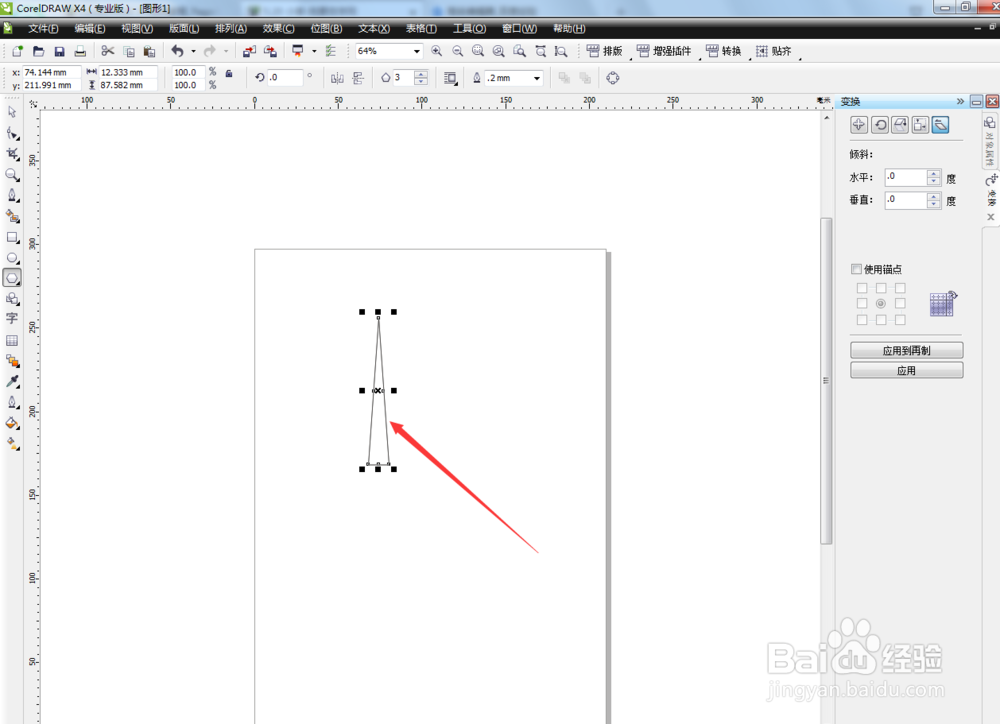Select the Ellipse tool
This screenshot has width=1000, height=724.
(x=12, y=258)
